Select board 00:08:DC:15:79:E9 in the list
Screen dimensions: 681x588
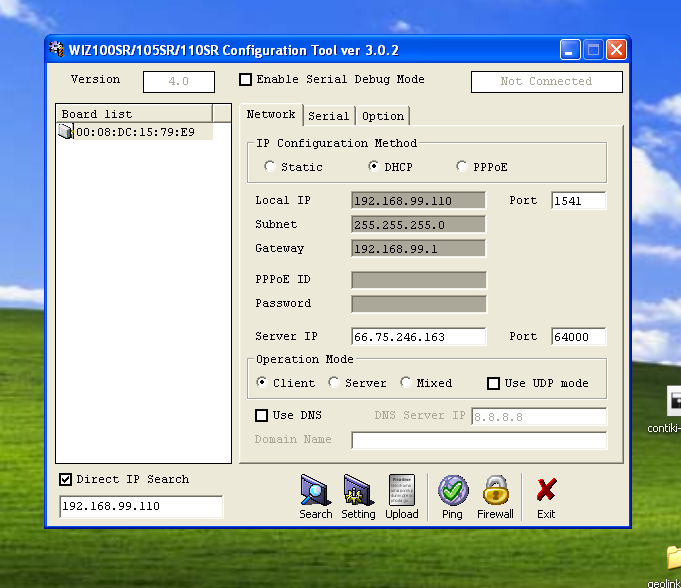pyautogui.click(x=135, y=132)
